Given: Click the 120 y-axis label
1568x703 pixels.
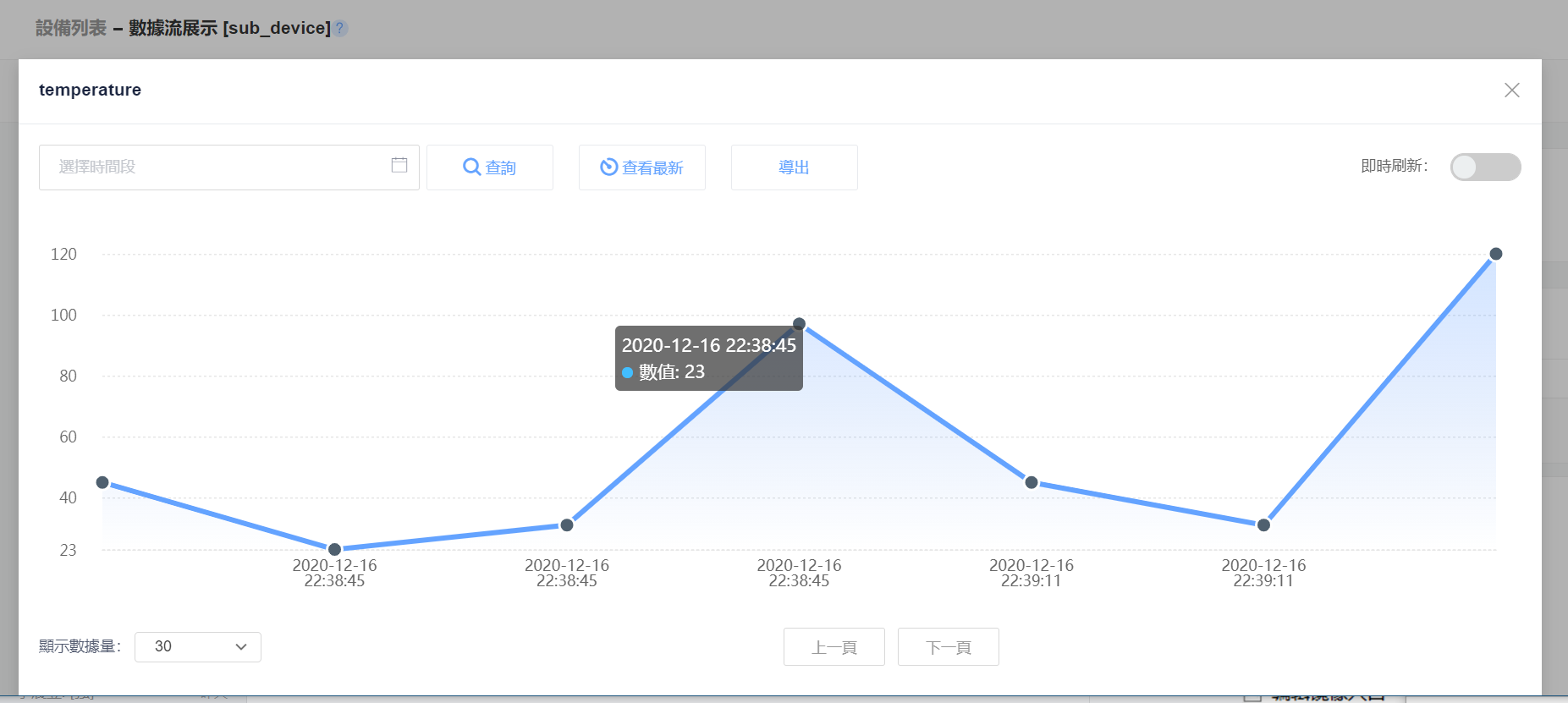Looking at the screenshot, I should click(x=63, y=254).
